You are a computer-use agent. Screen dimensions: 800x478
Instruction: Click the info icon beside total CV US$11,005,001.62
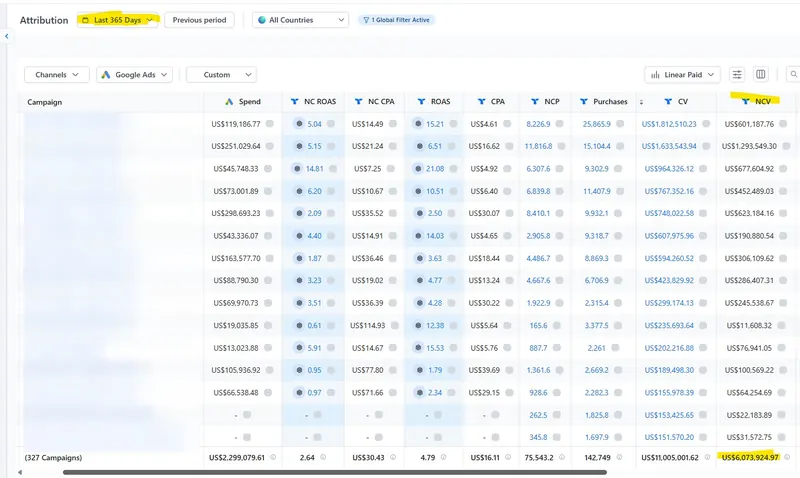[x=707, y=457]
